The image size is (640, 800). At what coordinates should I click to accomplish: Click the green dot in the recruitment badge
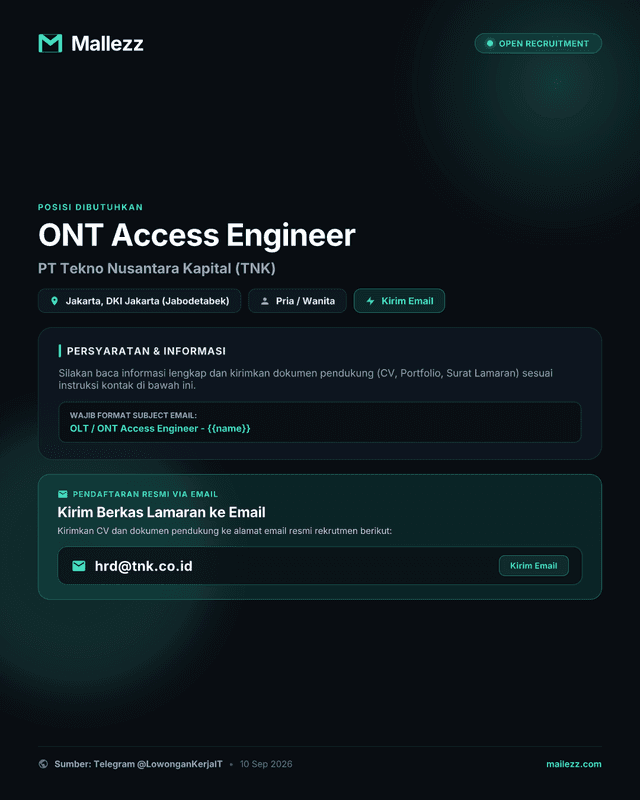click(490, 43)
